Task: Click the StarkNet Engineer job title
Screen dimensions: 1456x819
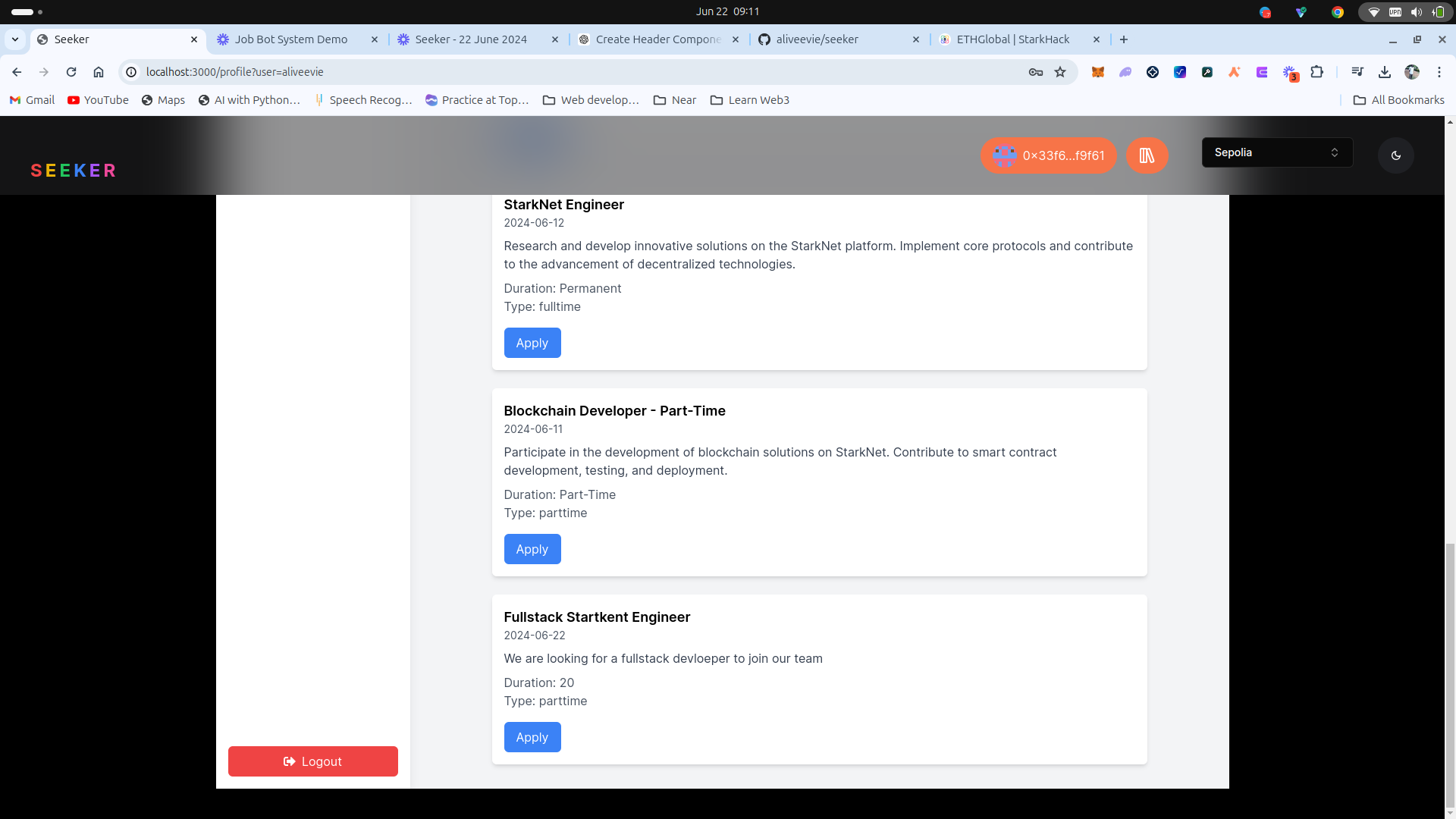Action: point(563,205)
